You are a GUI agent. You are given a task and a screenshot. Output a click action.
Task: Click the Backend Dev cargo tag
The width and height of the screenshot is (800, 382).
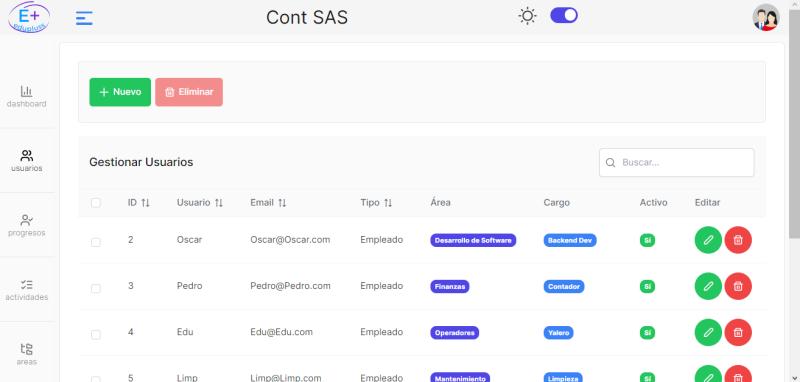click(x=569, y=240)
